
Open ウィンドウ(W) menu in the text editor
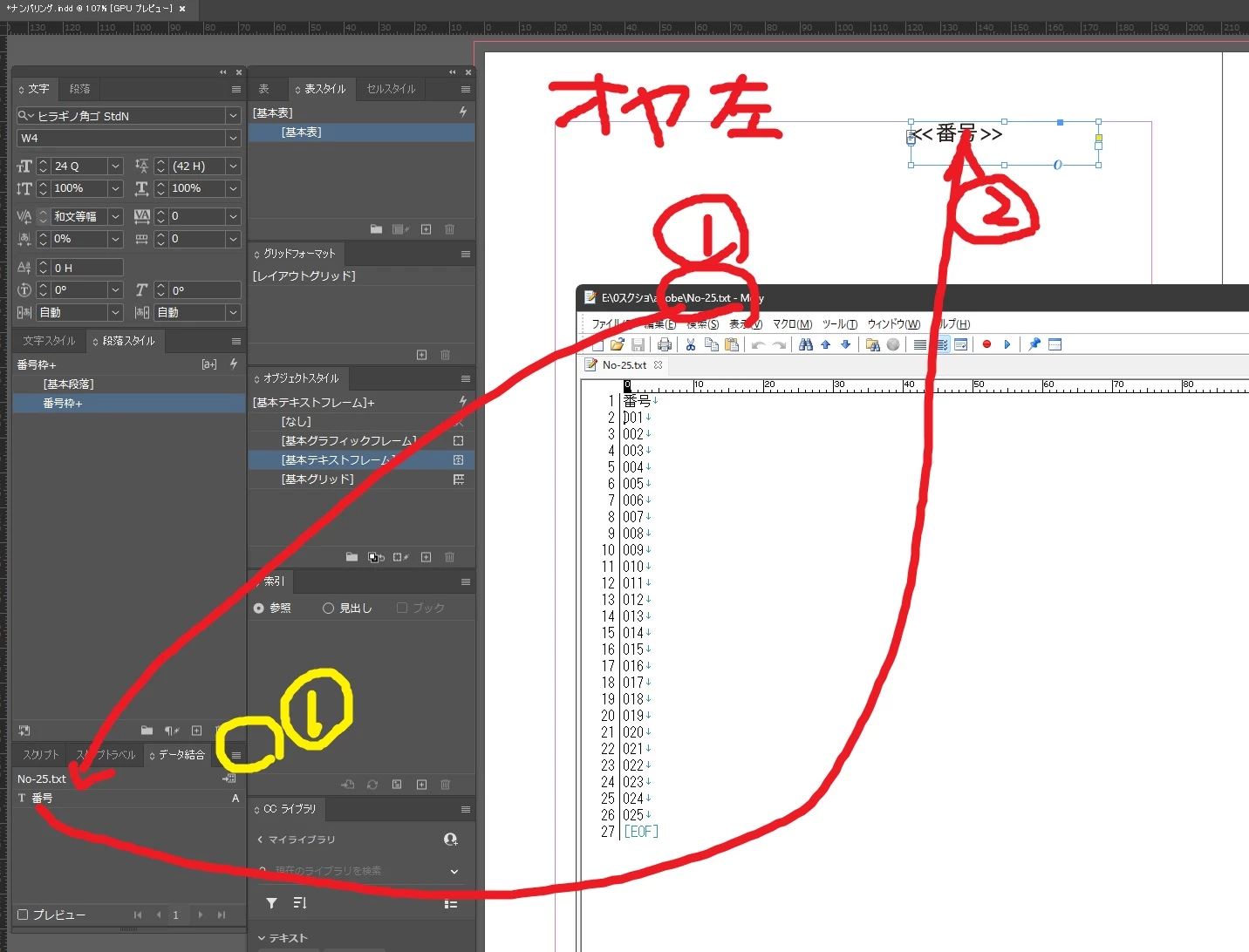[x=894, y=324]
